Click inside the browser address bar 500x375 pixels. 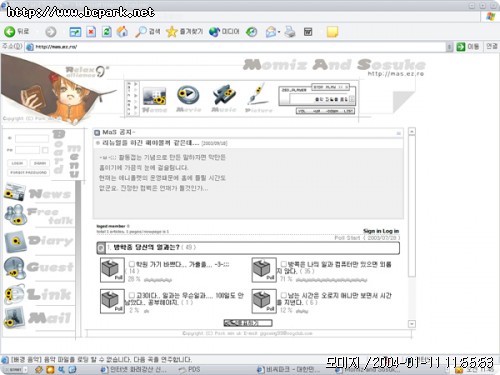pos(235,47)
